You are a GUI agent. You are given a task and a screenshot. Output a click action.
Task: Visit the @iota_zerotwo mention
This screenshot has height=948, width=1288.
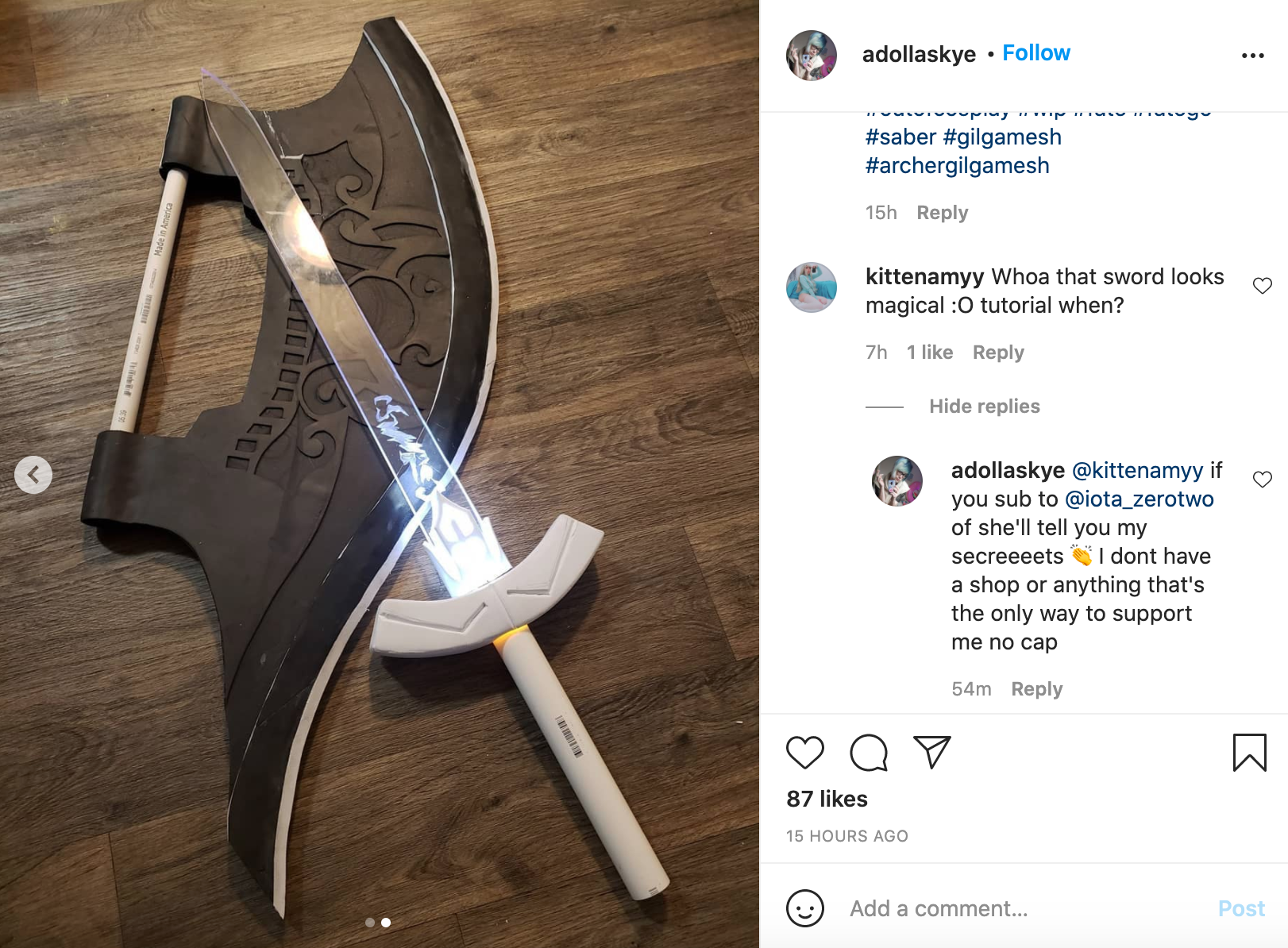[x=1140, y=499]
